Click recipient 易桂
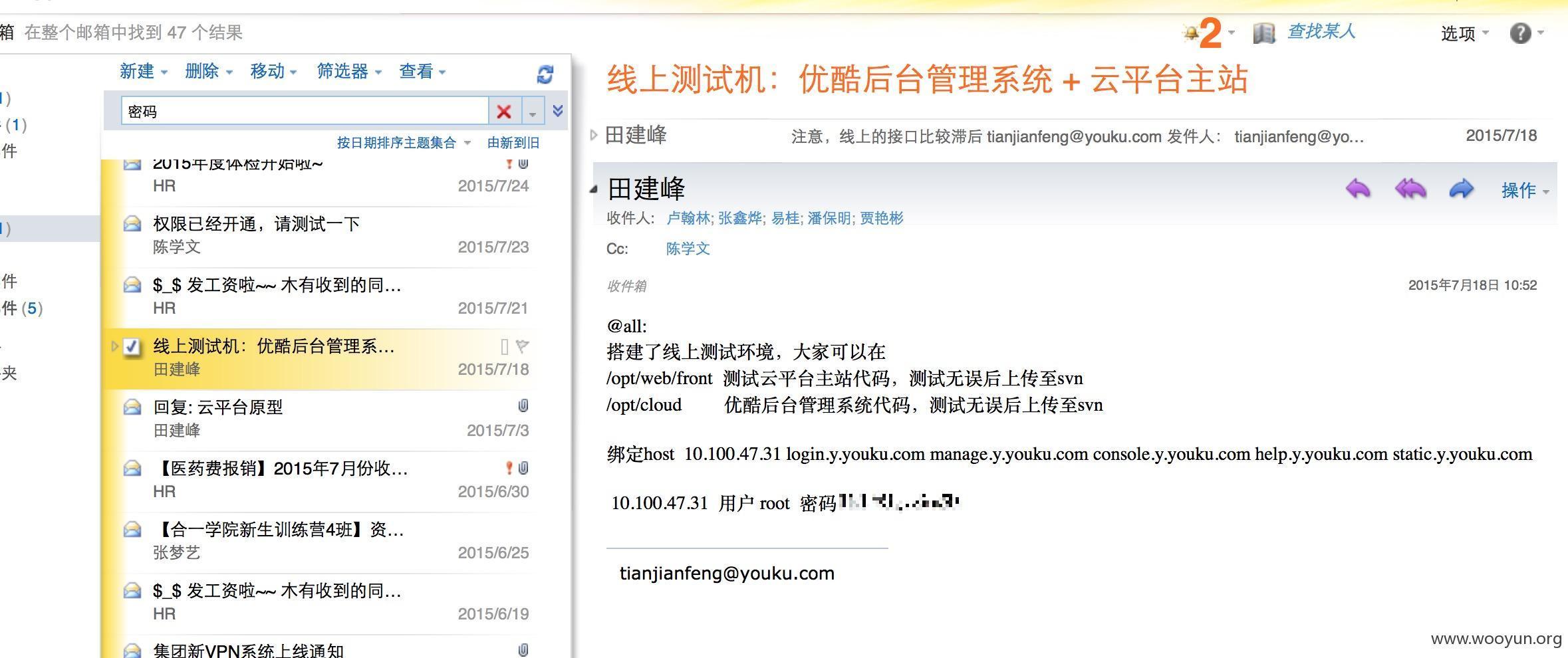Image resolution: width=1568 pixels, height=658 pixels. click(x=785, y=219)
